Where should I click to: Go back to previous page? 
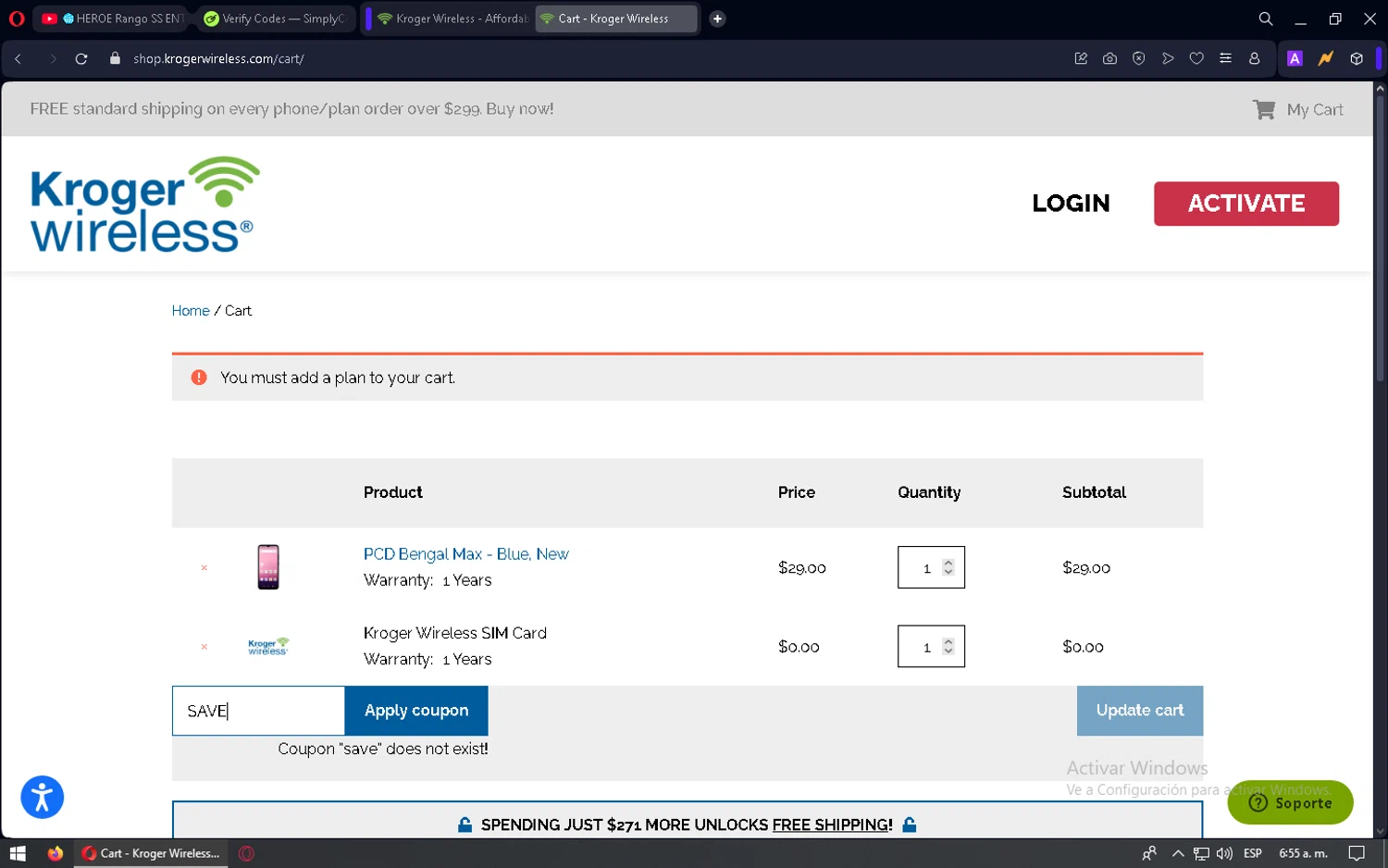[18, 58]
